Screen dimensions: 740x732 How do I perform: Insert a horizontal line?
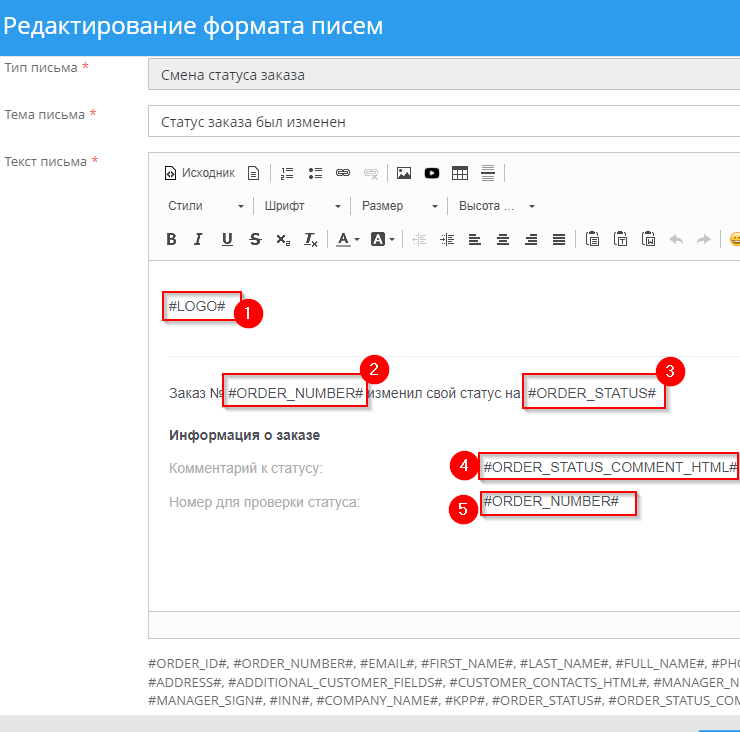488,173
